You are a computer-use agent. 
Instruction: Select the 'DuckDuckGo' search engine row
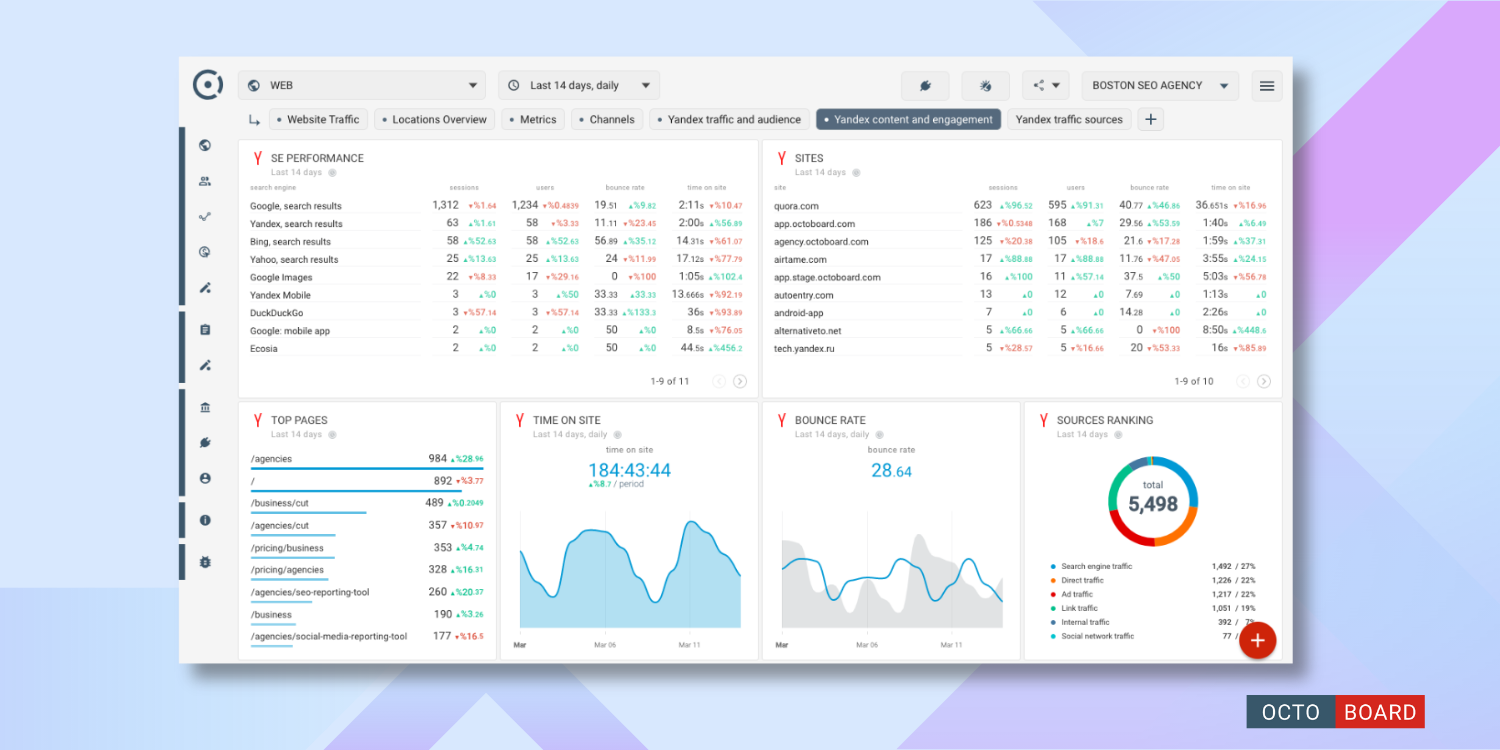pos(497,313)
